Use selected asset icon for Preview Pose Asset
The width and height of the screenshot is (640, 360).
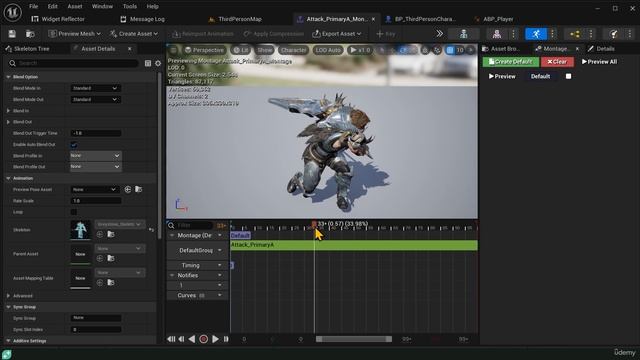tap(128, 189)
